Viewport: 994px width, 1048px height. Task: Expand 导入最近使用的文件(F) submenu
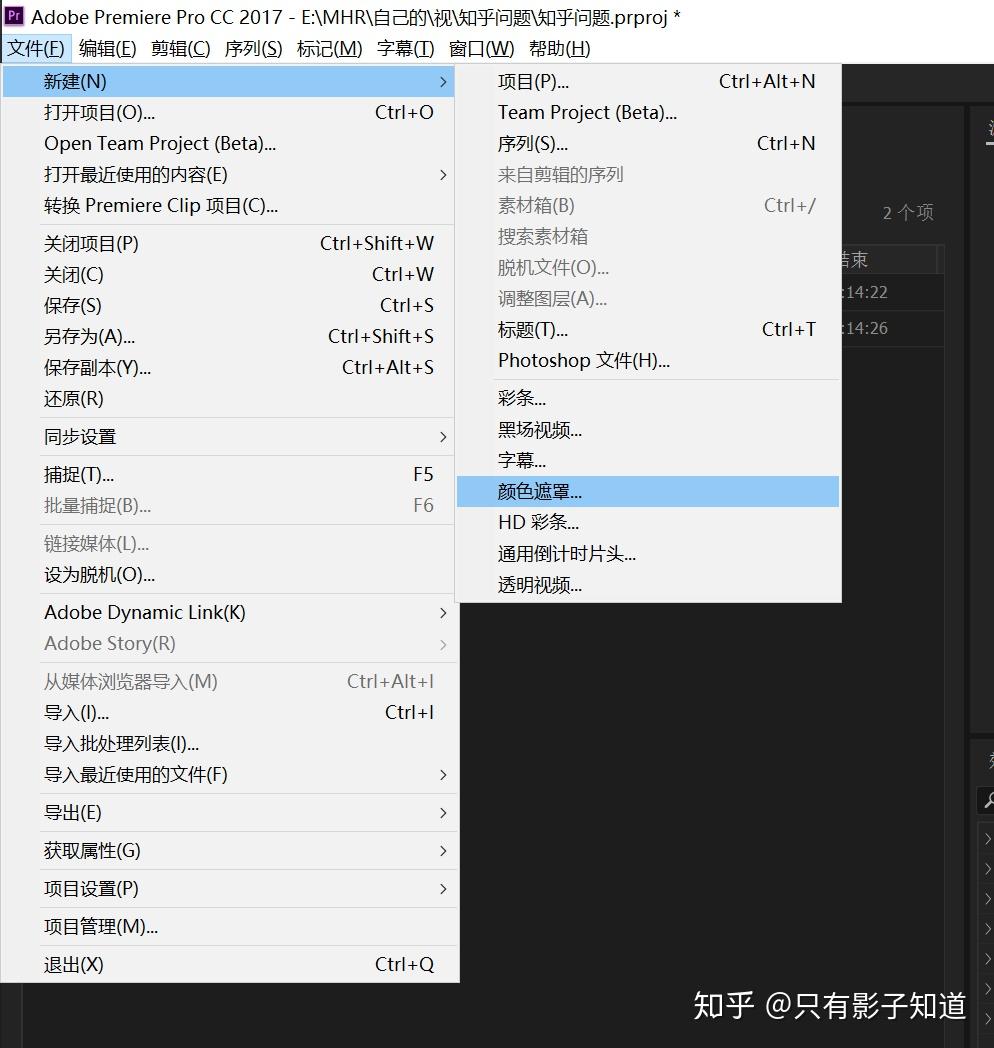coord(443,775)
